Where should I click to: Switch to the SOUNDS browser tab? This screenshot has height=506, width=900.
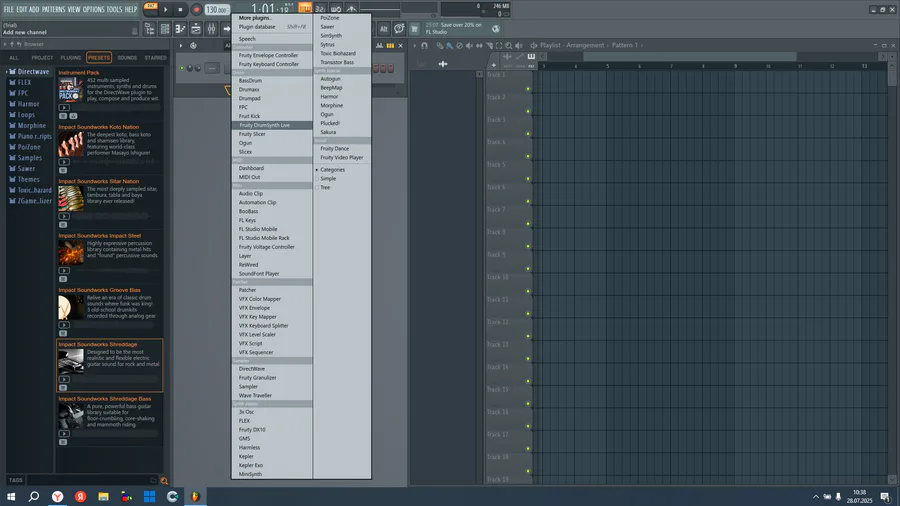[127, 58]
